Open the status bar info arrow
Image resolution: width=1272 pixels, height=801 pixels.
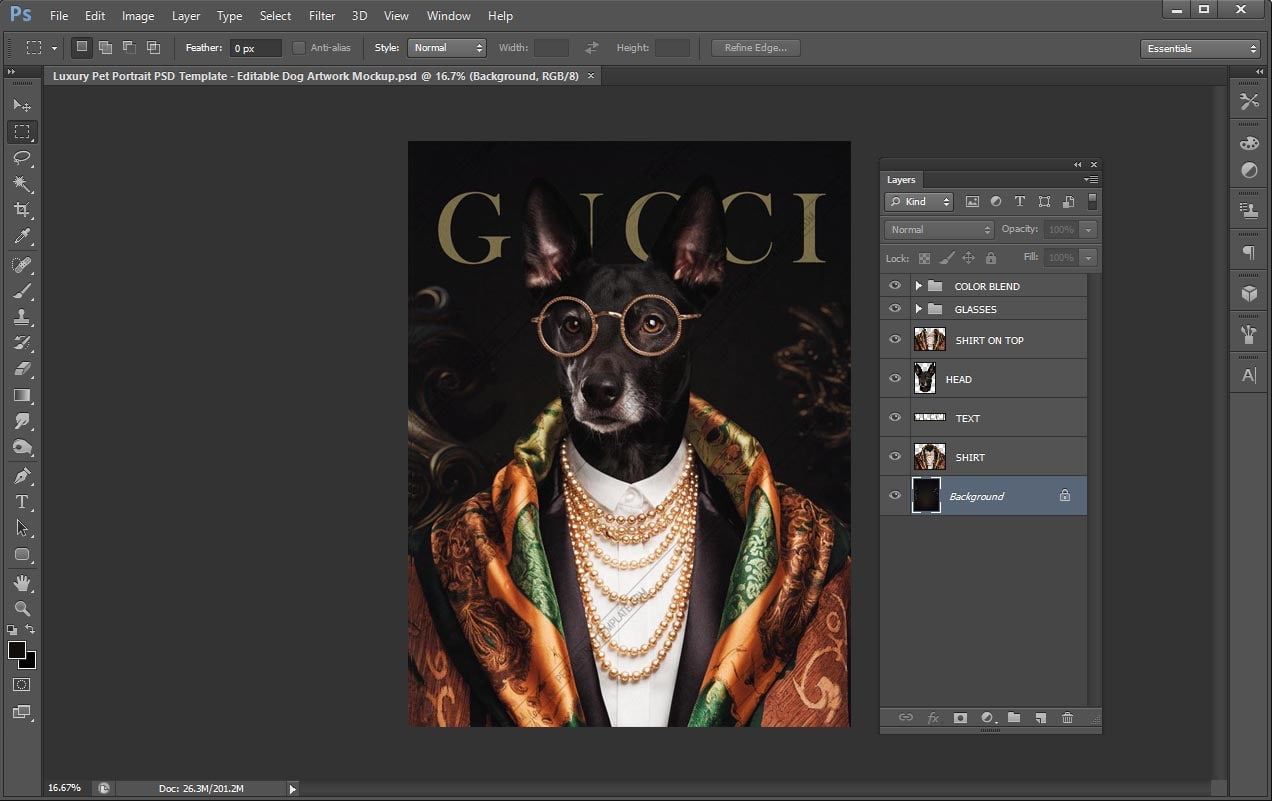pos(292,789)
